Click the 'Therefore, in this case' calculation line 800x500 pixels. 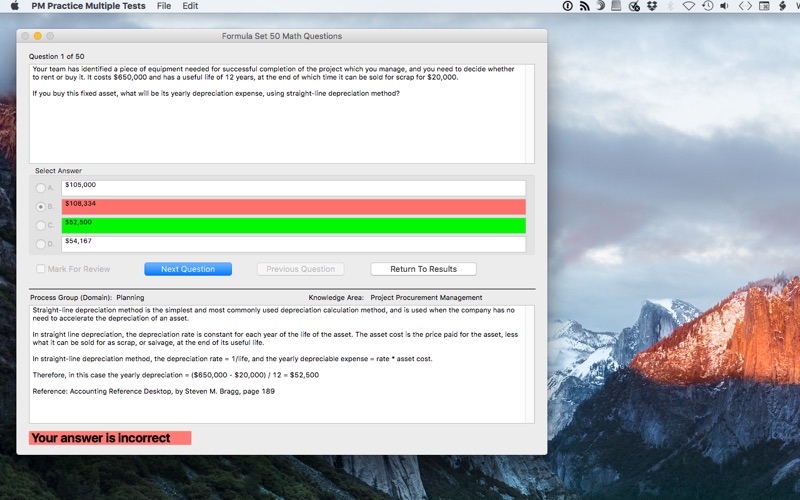(x=176, y=375)
